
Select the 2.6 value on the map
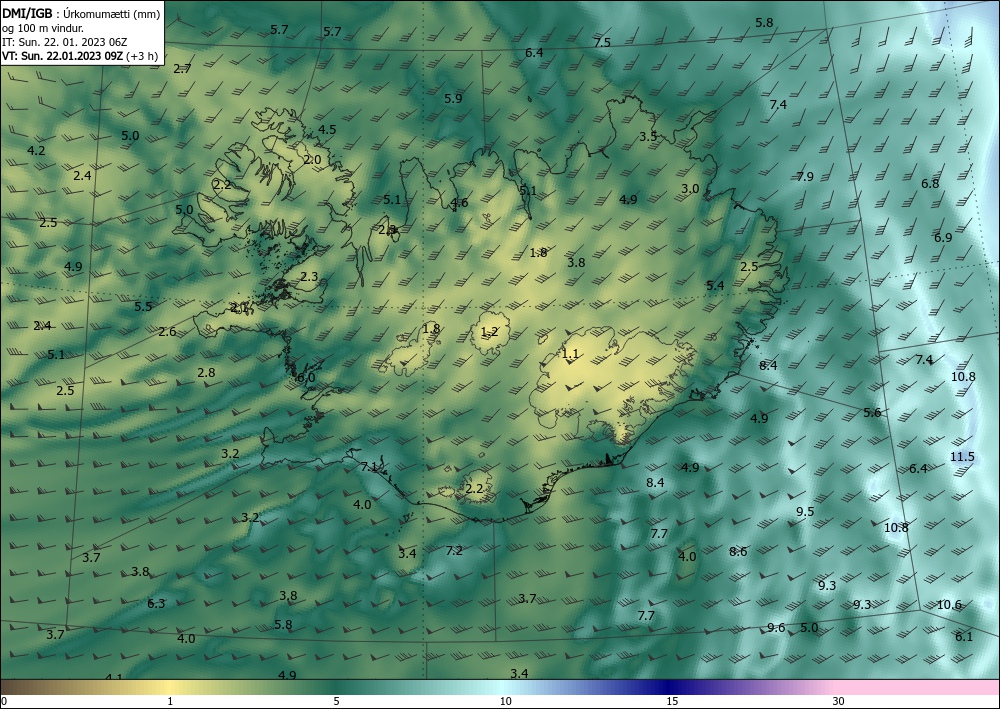click(168, 332)
